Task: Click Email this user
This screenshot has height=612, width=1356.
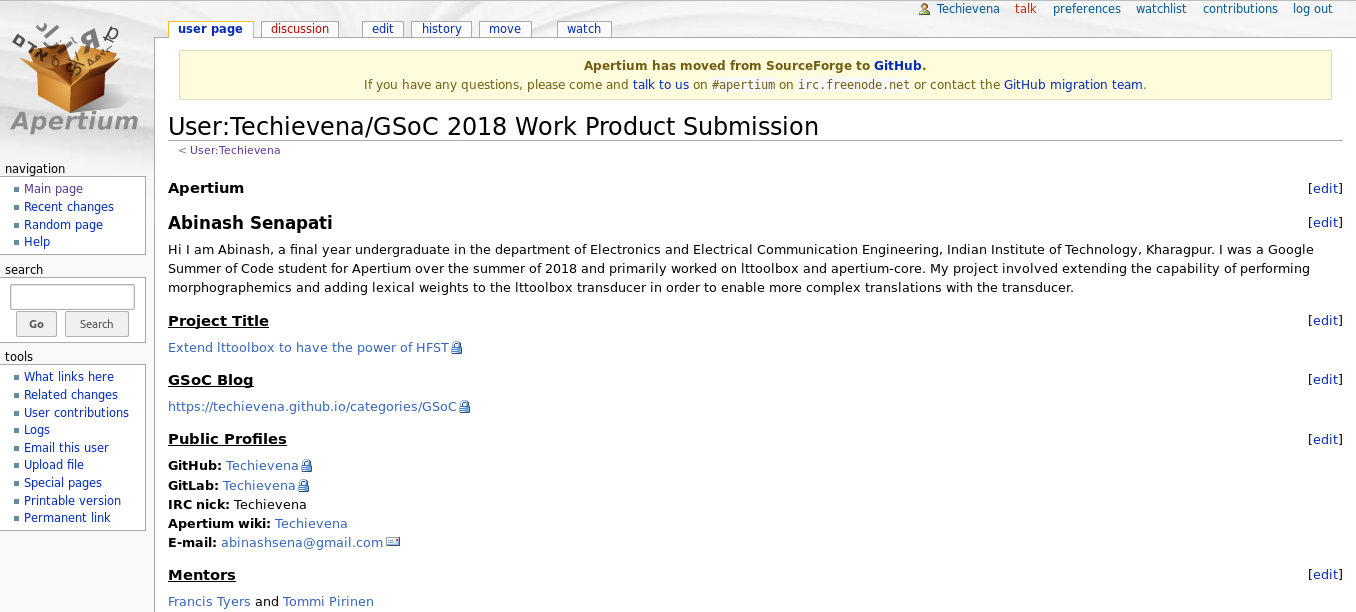Action: (66, 448)
